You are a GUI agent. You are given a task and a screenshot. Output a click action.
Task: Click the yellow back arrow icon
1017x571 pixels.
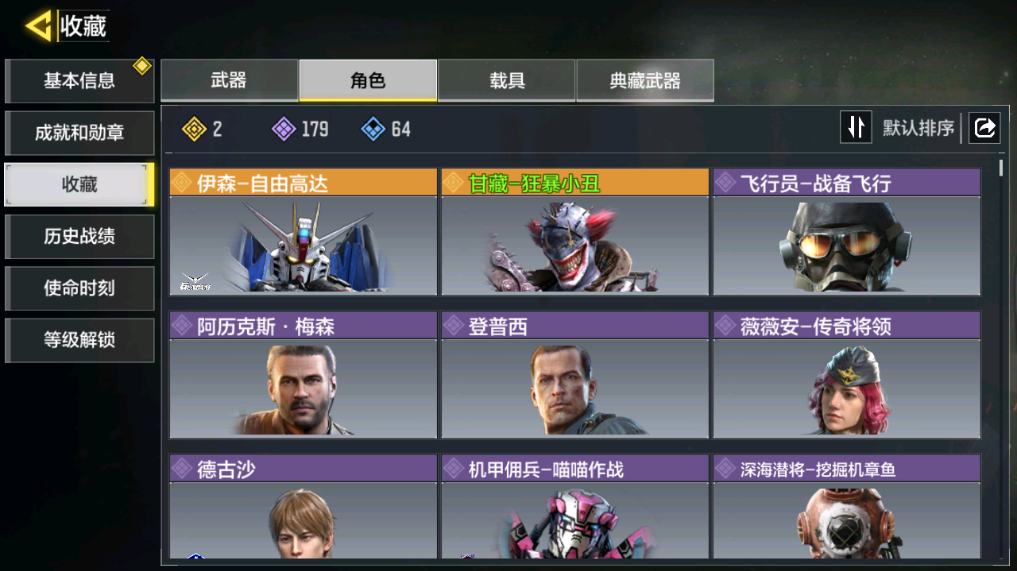[x=38, y=26]
